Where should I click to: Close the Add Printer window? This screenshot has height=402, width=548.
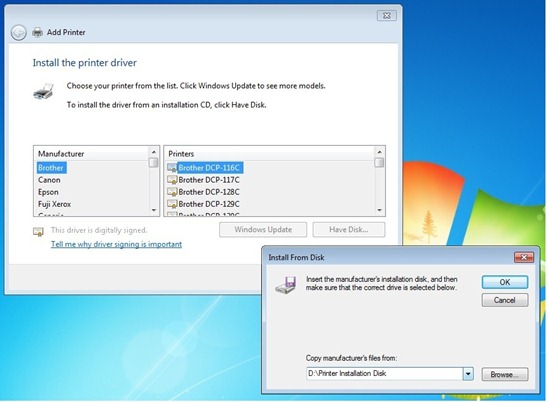point(387,16)
